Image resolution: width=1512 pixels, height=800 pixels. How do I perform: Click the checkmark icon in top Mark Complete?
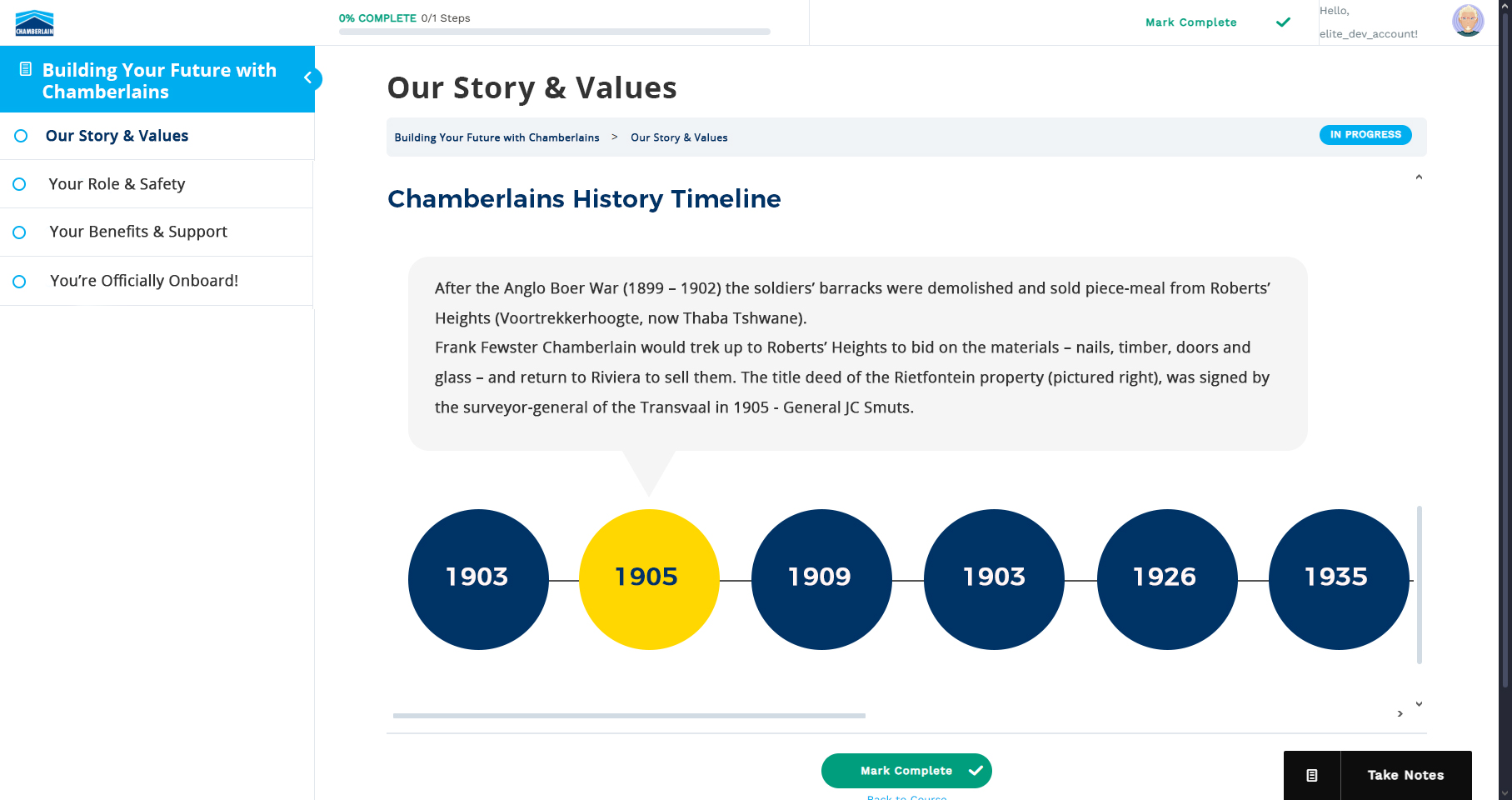pos(1283,22)
